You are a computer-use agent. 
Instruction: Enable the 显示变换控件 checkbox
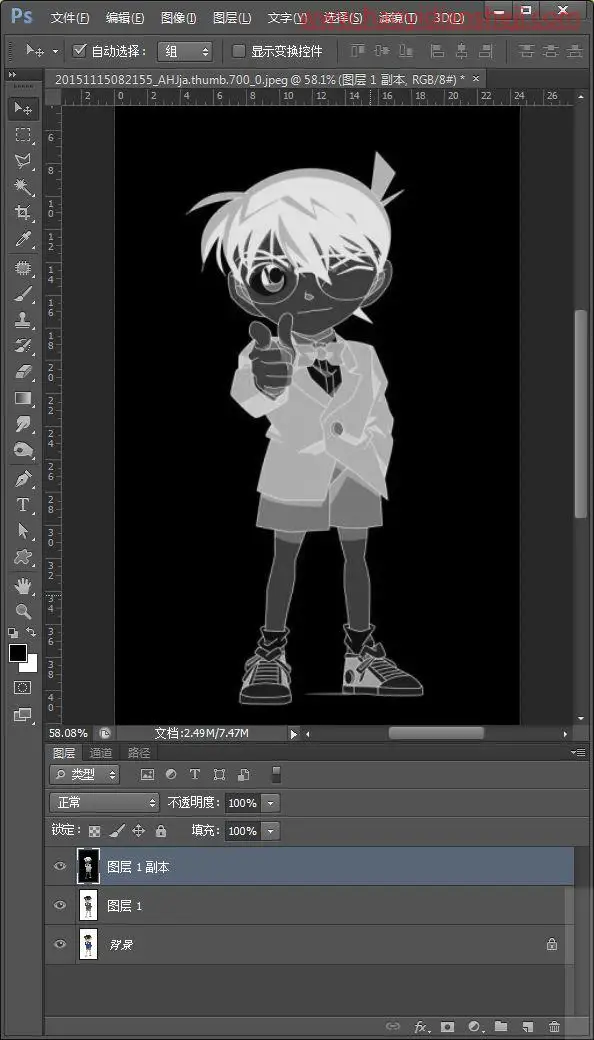click(238, 50)
